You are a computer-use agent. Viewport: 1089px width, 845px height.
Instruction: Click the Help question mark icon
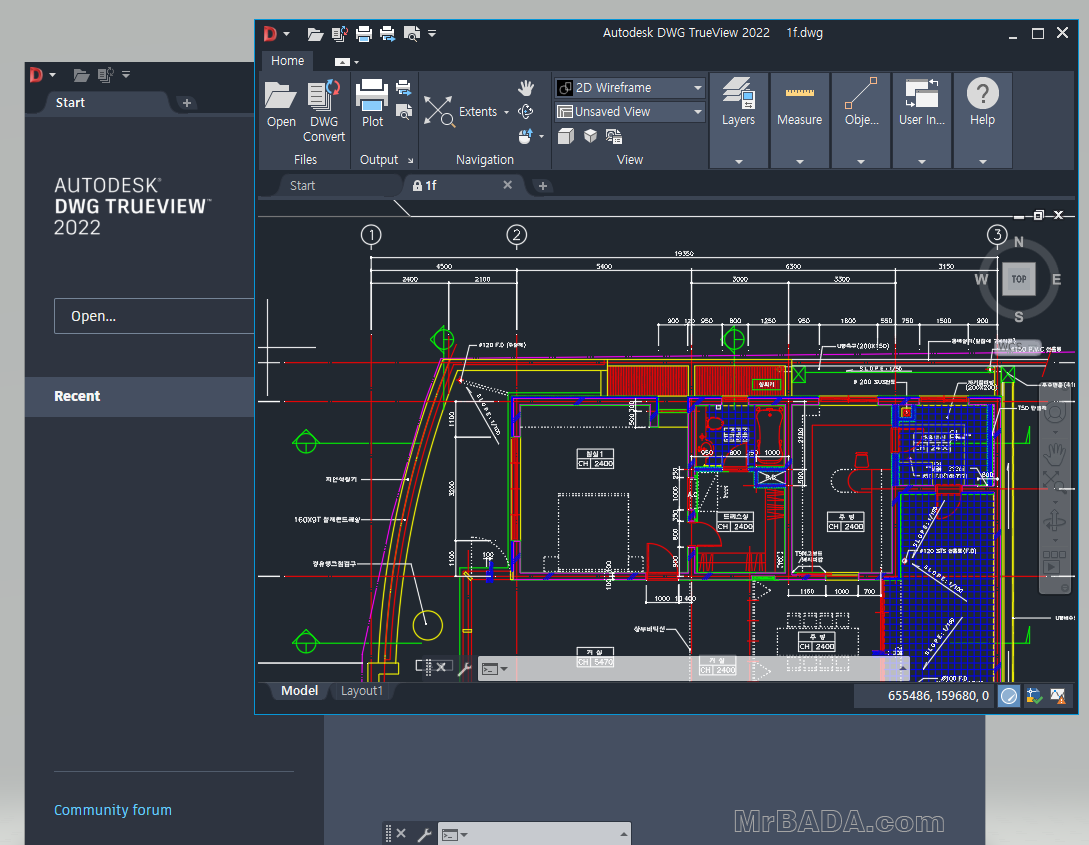click(982, 93)
